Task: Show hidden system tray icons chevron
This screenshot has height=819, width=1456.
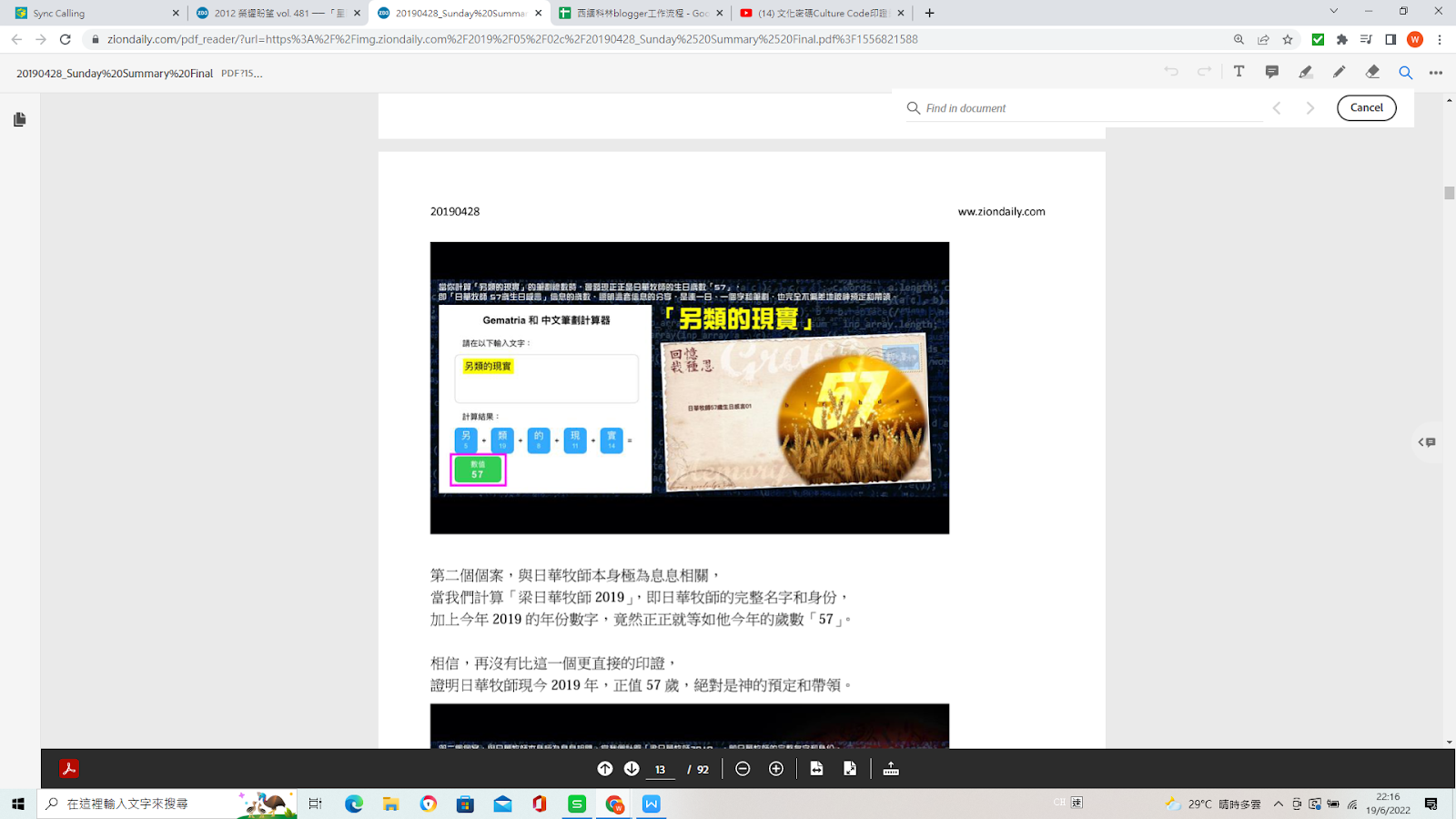Action: coord(1278,804)
